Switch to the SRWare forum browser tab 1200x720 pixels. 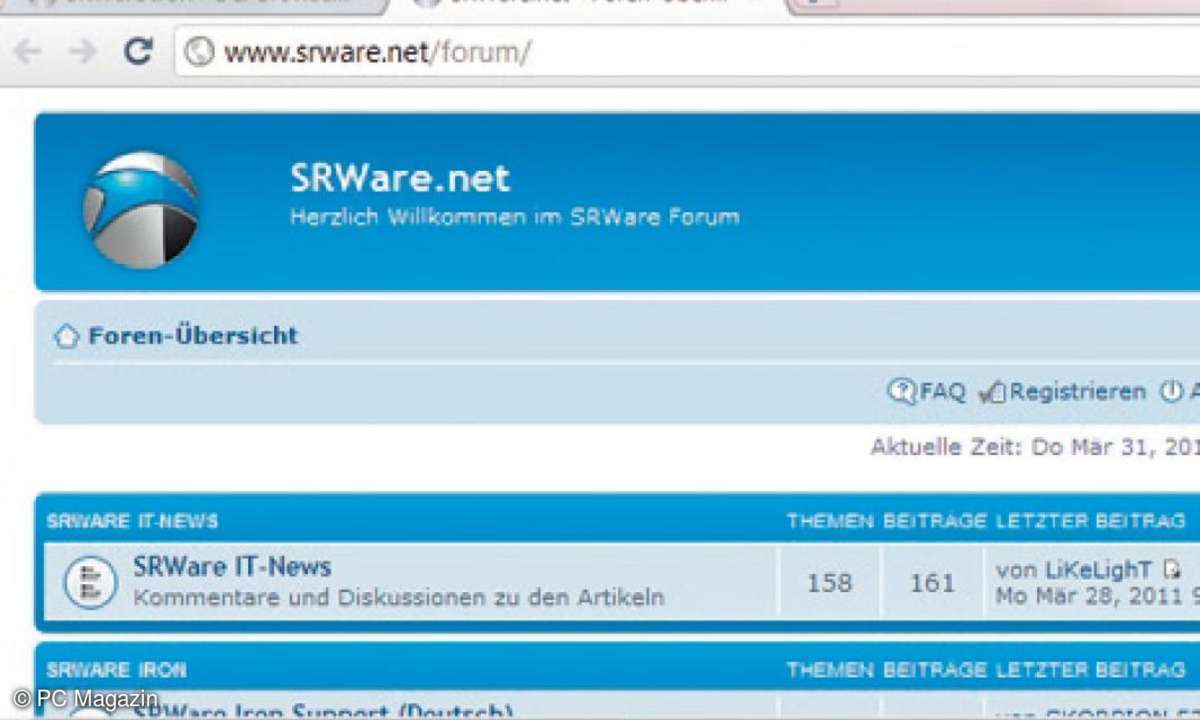[x=590, y=4]
